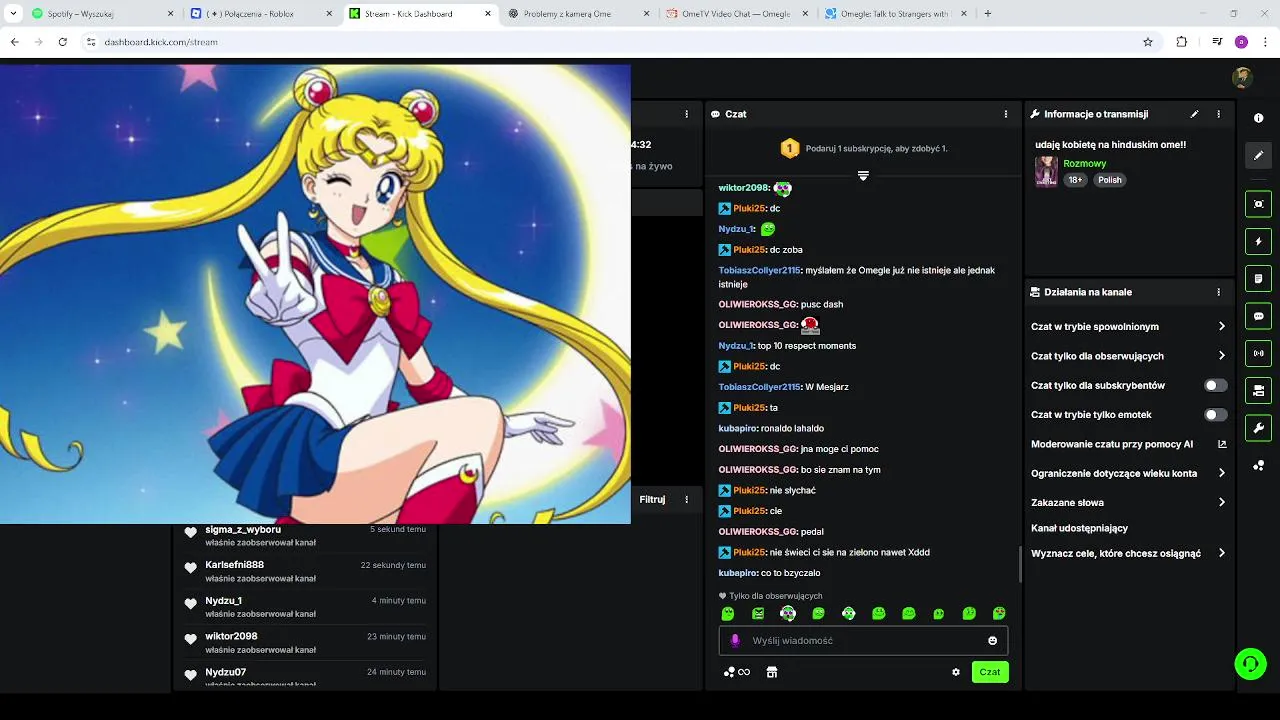Open Działania na kanale three-dot menu
1280x720 pixels.
tap(1218, 292)
